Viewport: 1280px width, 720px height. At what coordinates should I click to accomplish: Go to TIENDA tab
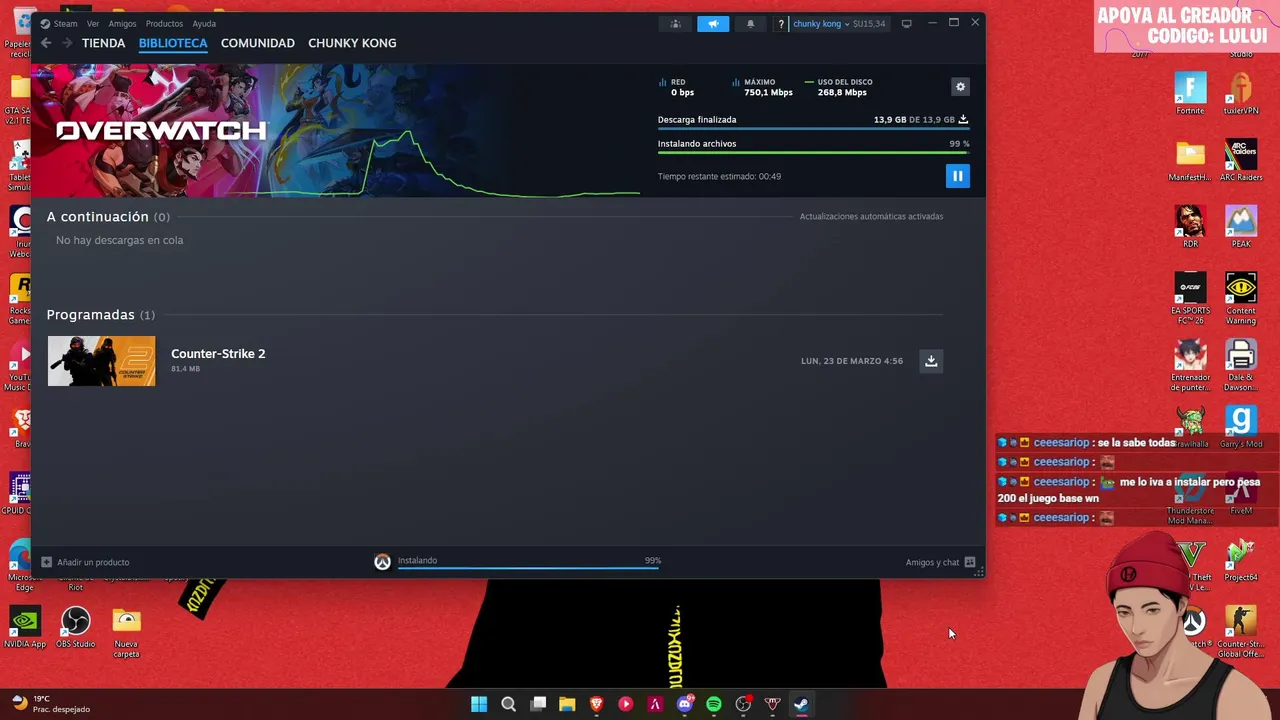104,43
